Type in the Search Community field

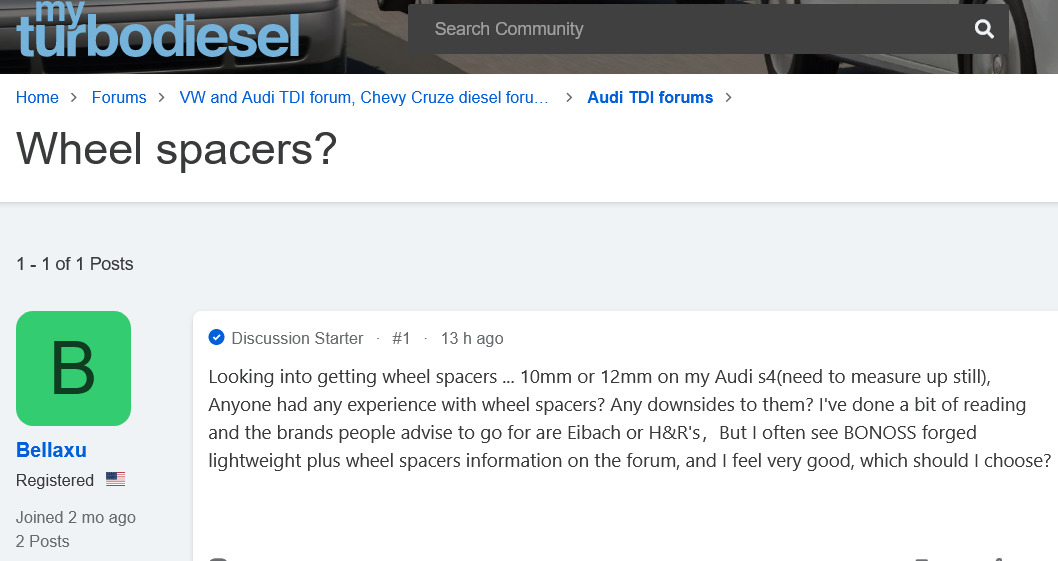(690, 29)
